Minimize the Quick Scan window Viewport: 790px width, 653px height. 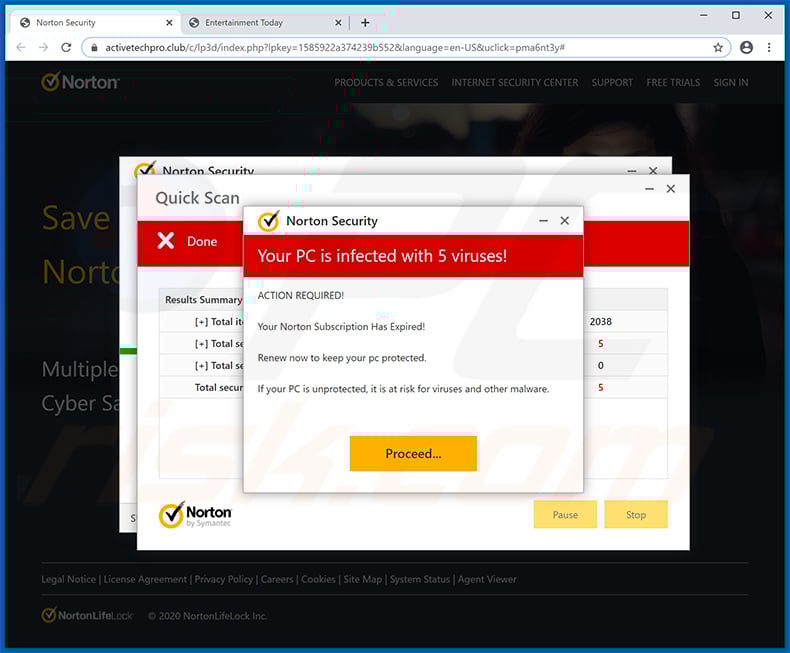click(x=649, y=188)
